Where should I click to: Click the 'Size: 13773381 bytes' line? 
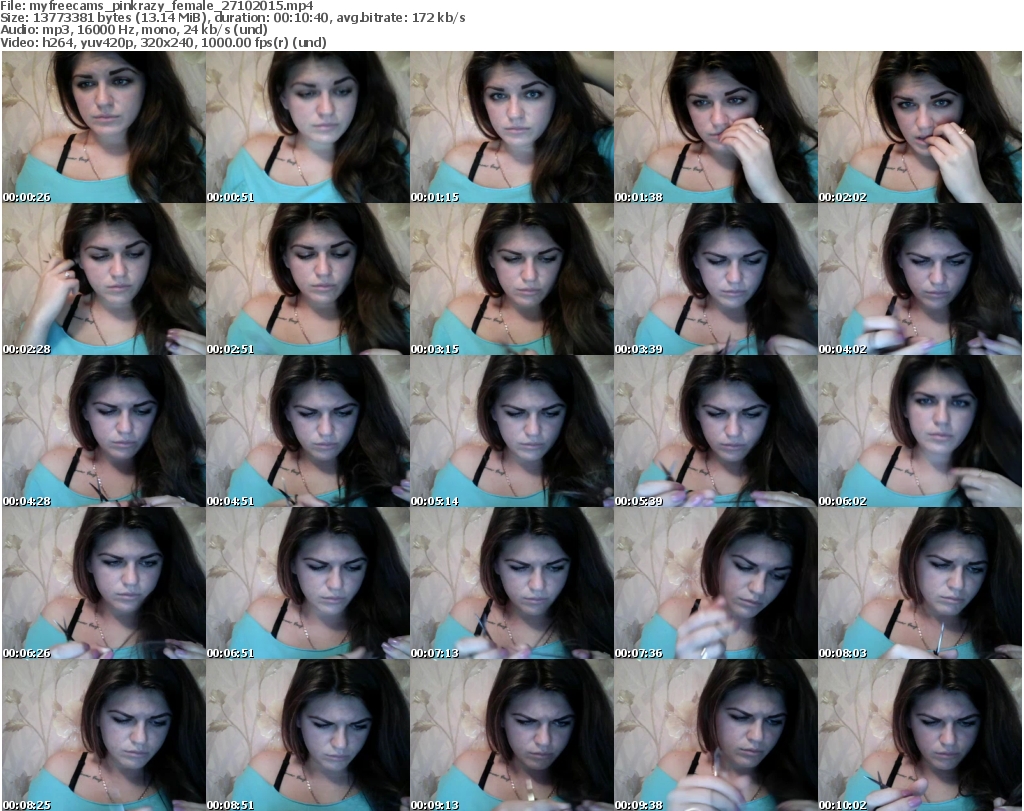click(x=233, y=18)
